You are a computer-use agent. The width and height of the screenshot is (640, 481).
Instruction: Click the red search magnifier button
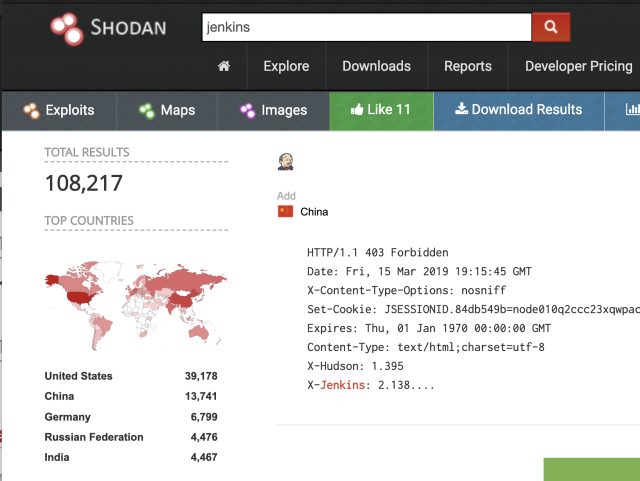coord(551,27)
